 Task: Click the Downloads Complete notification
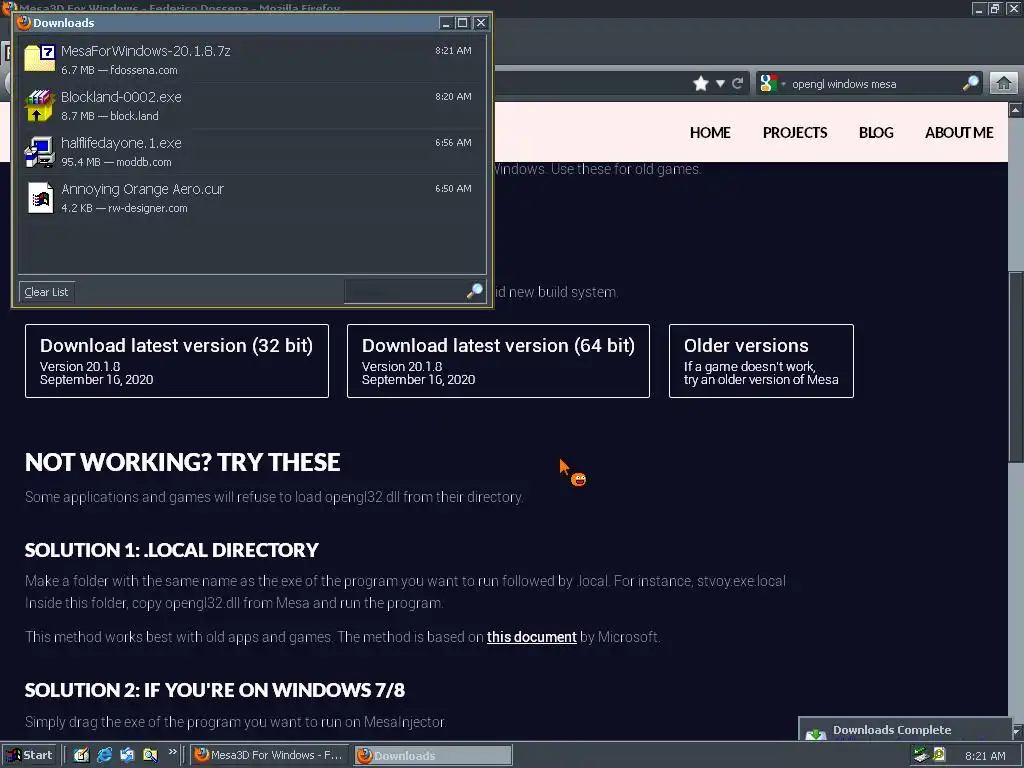pyautogui.click(x=905, y=729)
